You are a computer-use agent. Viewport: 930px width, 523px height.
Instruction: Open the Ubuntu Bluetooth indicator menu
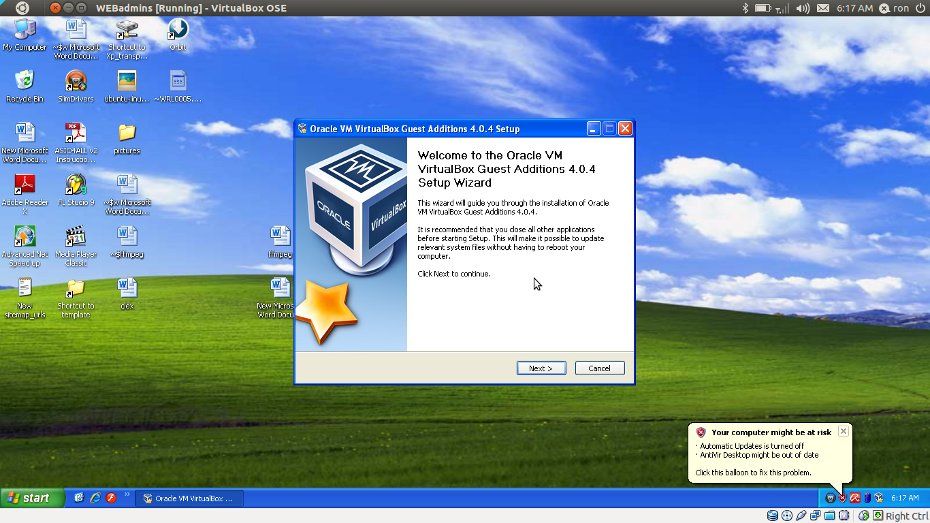coord(746,8)
